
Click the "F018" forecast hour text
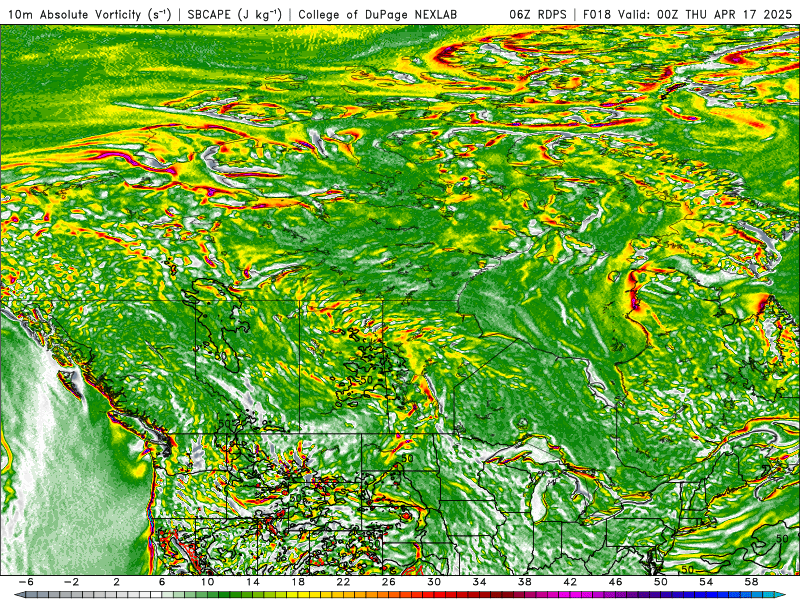point(598,14)
